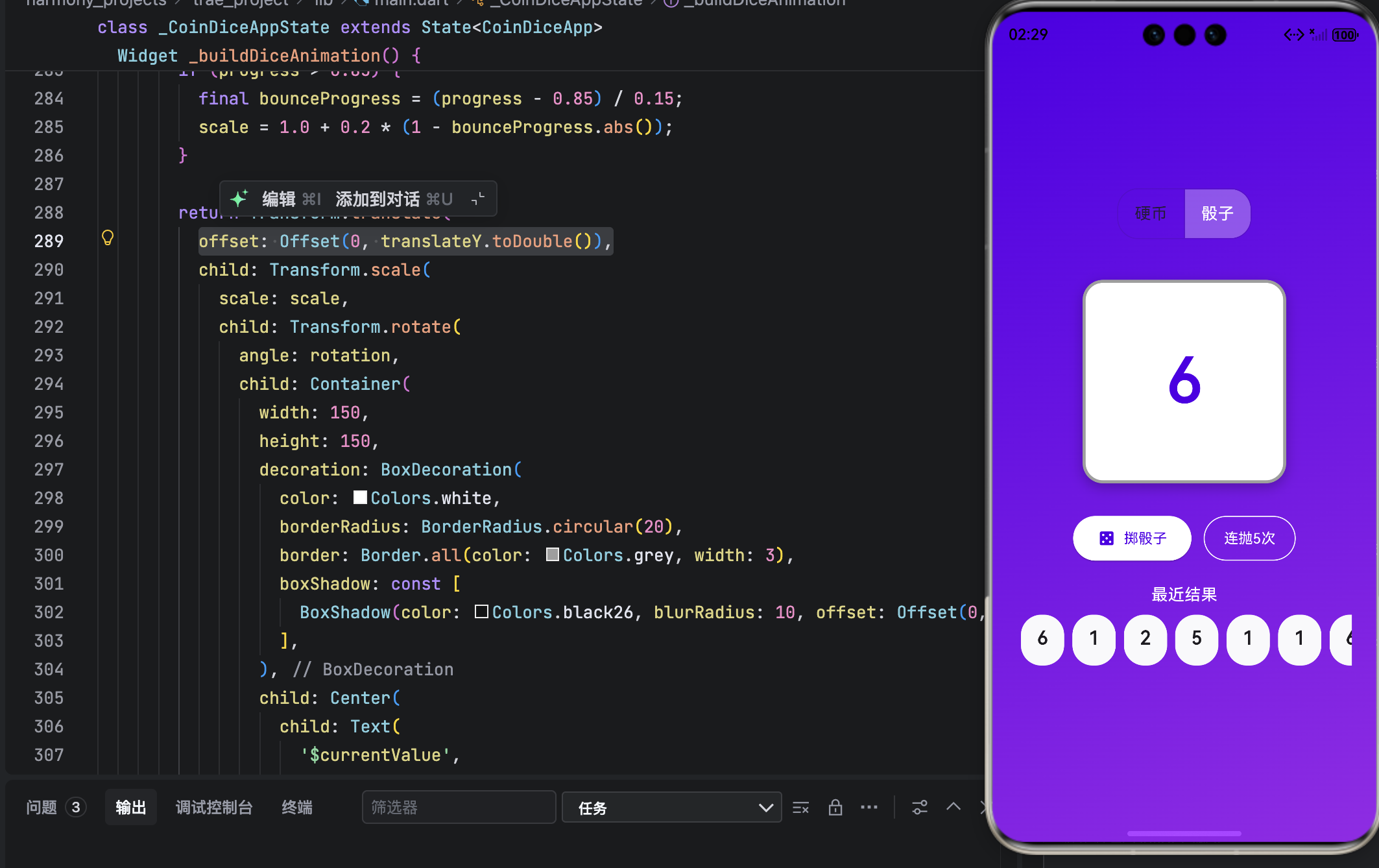Open the 终端 tab

coord(297,808)
